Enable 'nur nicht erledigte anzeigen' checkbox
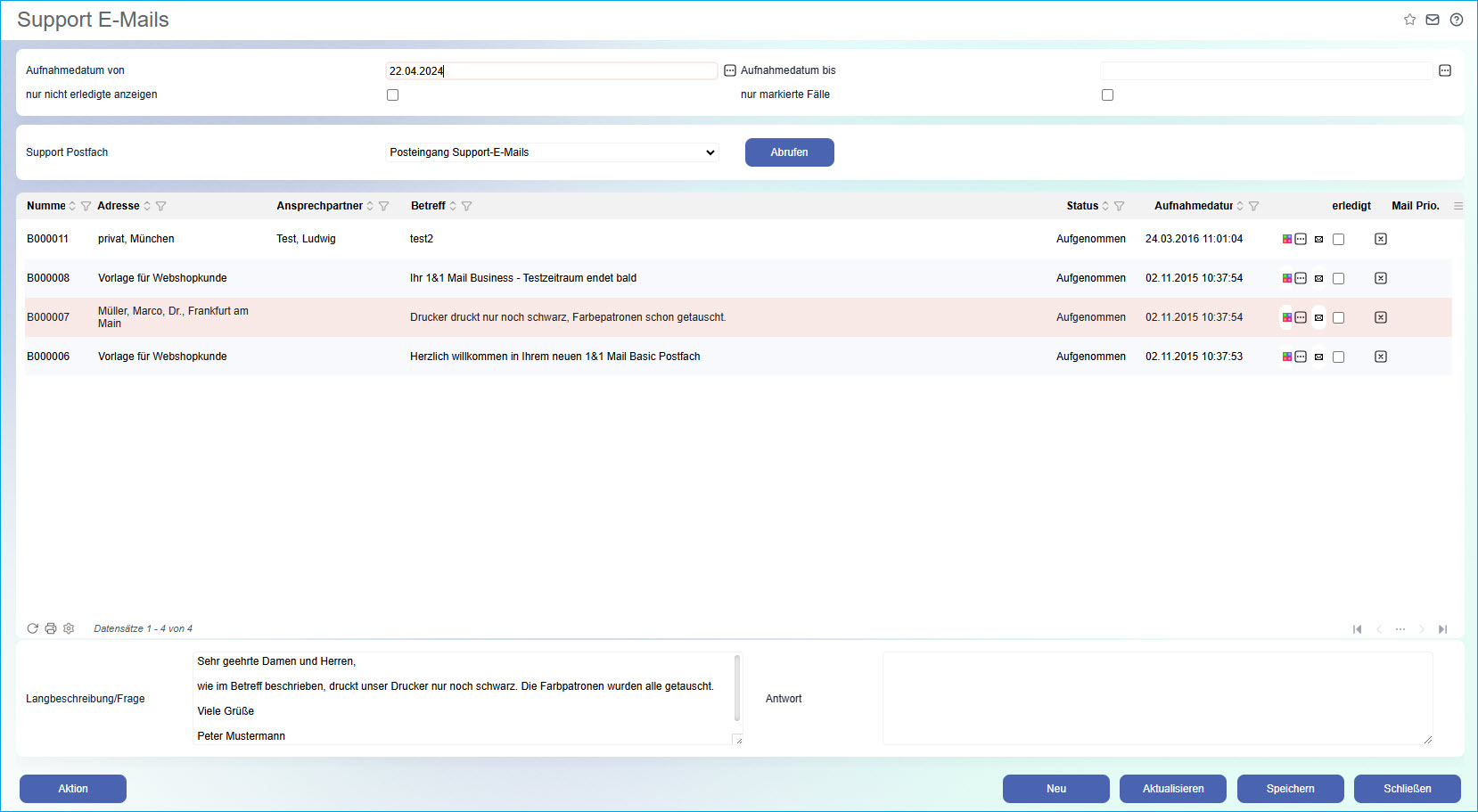Image resolution: width=1478 pixels, height=812 pixels. click(x=393, y=95)
